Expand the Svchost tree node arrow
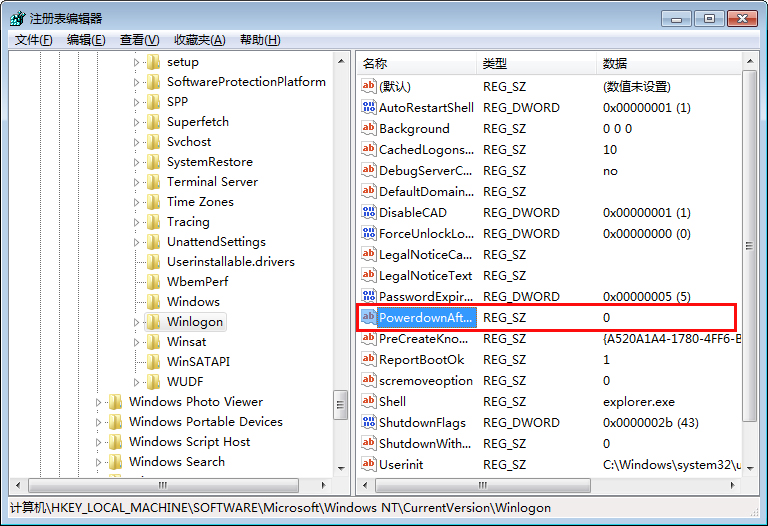This screenshot has height=526, width=768. pos(137,142)
